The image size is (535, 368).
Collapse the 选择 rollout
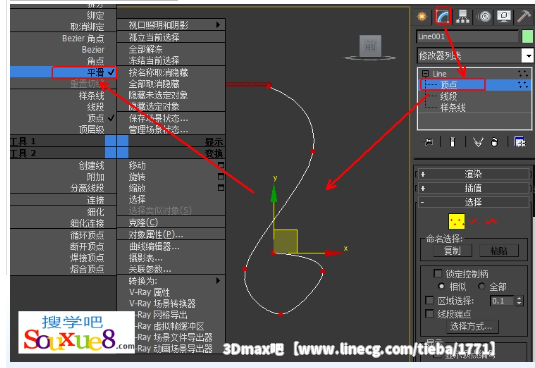pyautogui.click(x=473, y=202)
